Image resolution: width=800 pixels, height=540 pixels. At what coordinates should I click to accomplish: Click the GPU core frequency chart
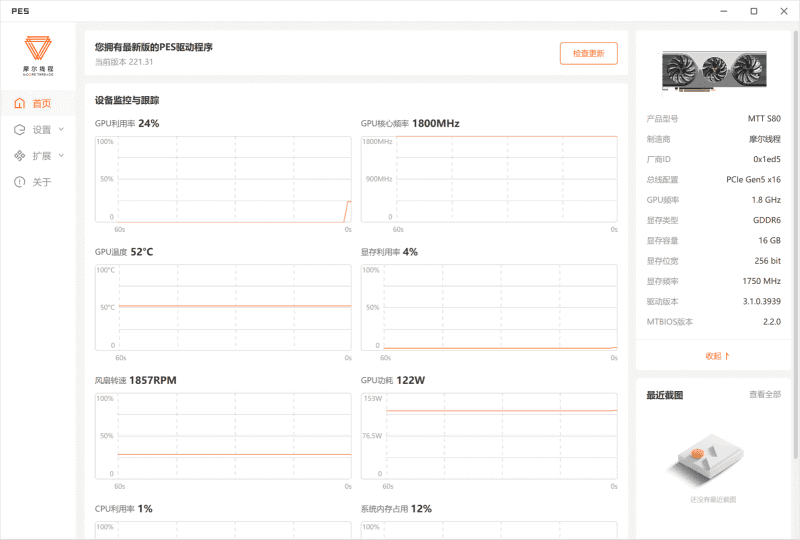[489, 180]
